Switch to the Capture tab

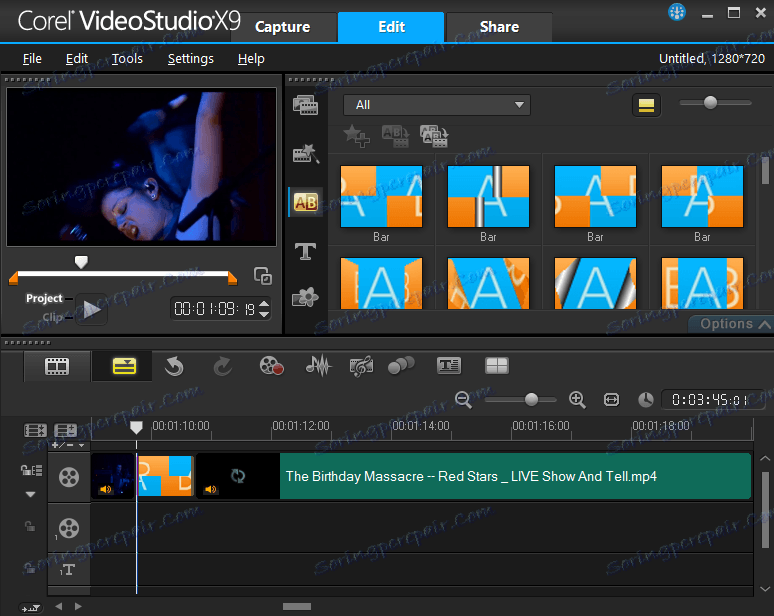click(282, 27)
